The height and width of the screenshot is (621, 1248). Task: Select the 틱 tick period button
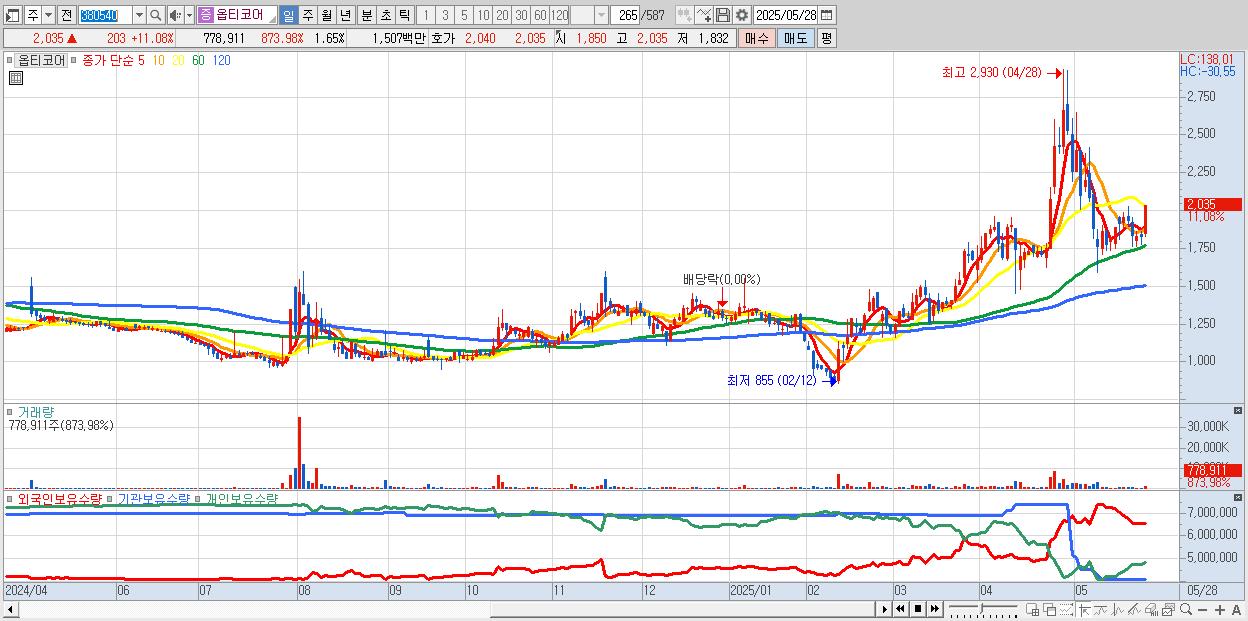pos(404,15)
